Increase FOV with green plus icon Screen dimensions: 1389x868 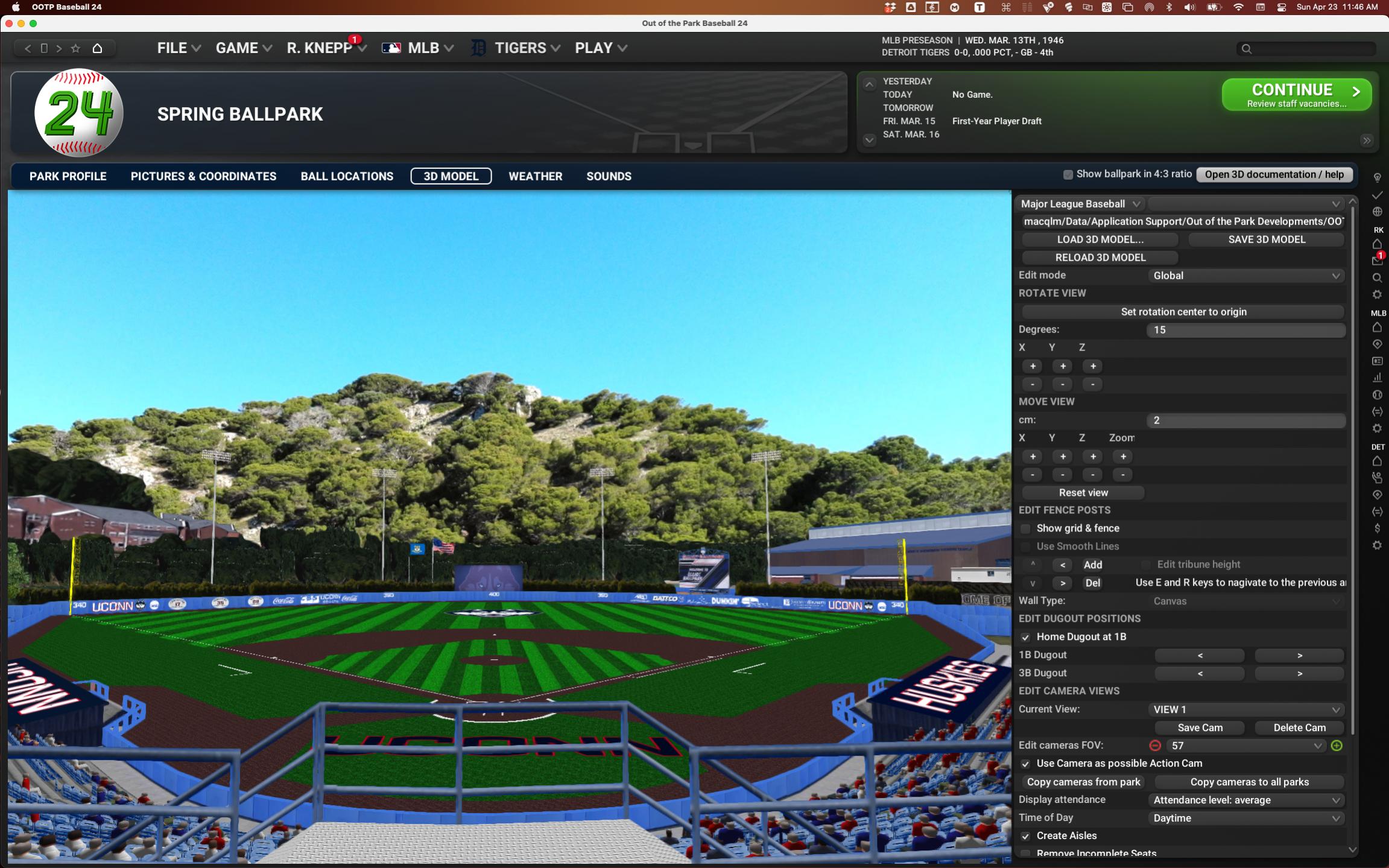pyautogui.click(x=1337, y=746)
